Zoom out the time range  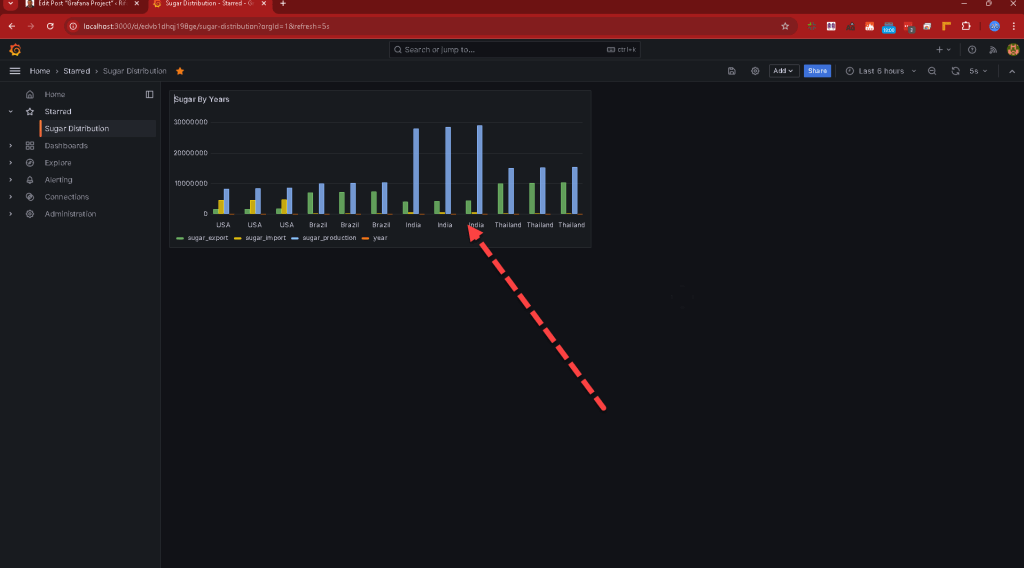(x=932, y=71)
